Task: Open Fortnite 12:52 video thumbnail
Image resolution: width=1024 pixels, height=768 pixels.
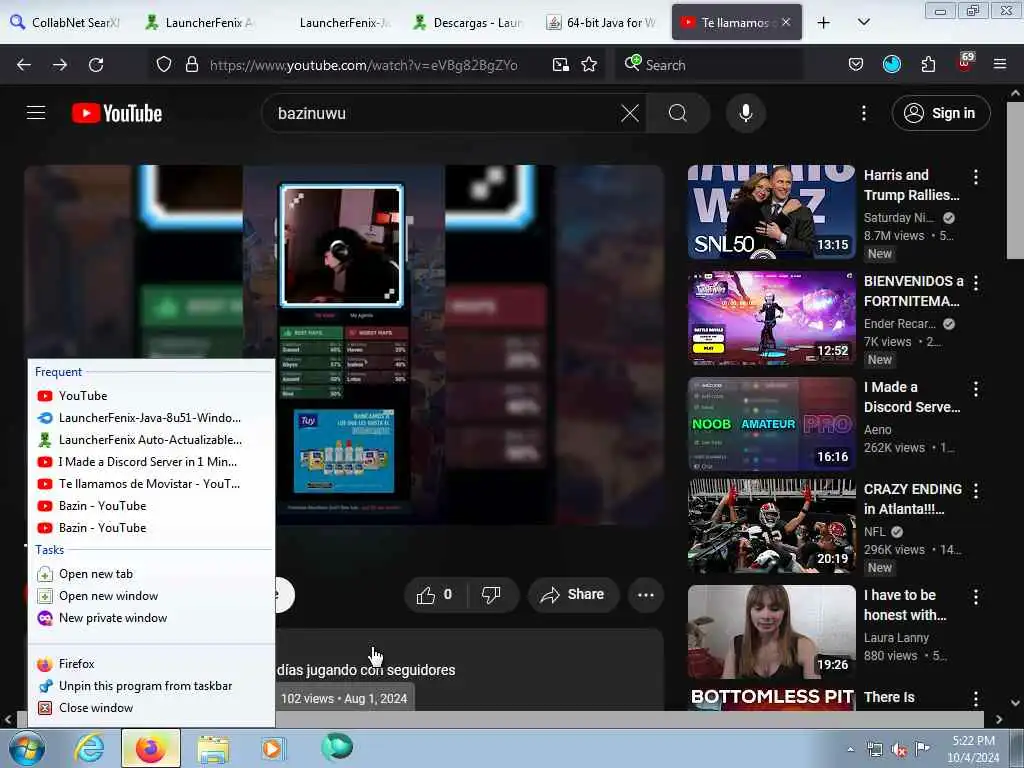Action: coord(771,318)
